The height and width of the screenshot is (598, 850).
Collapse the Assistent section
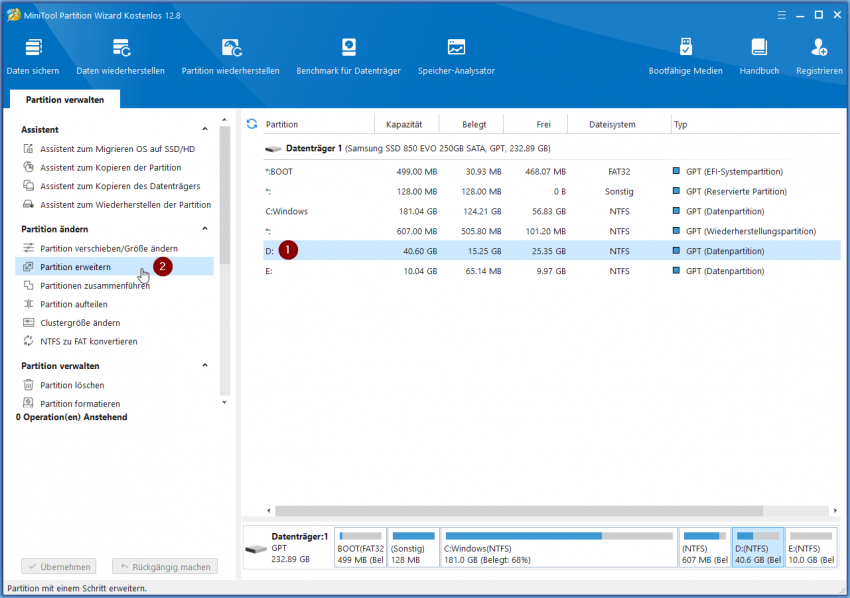click(206, 128)
